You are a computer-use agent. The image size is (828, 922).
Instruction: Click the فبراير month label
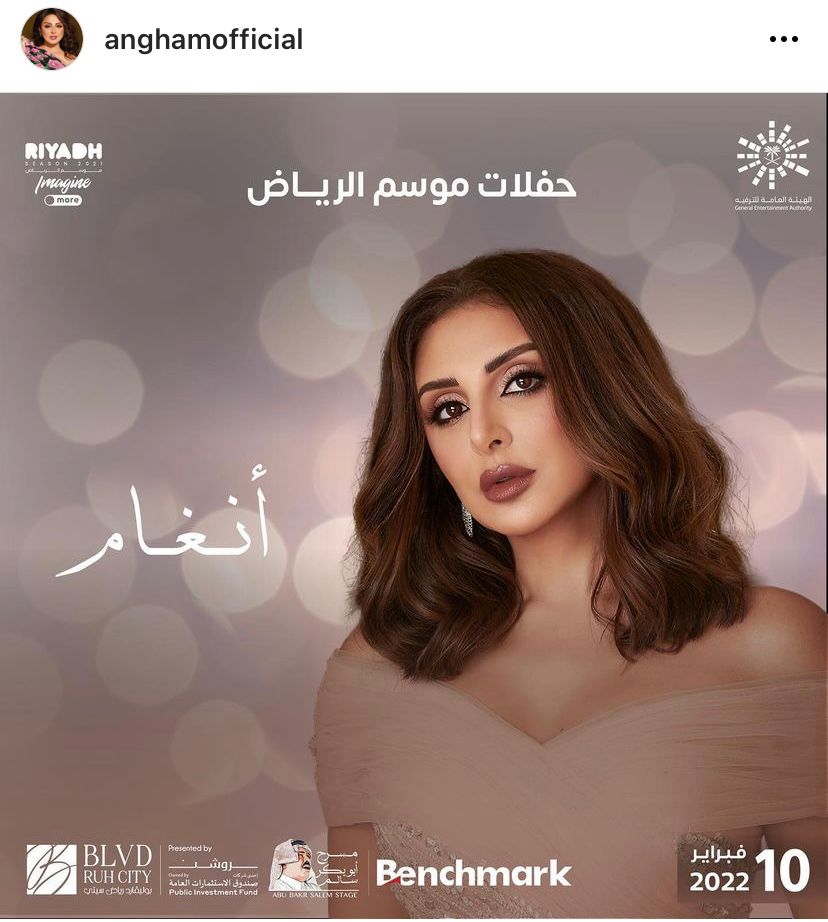(x=719, y=853)
